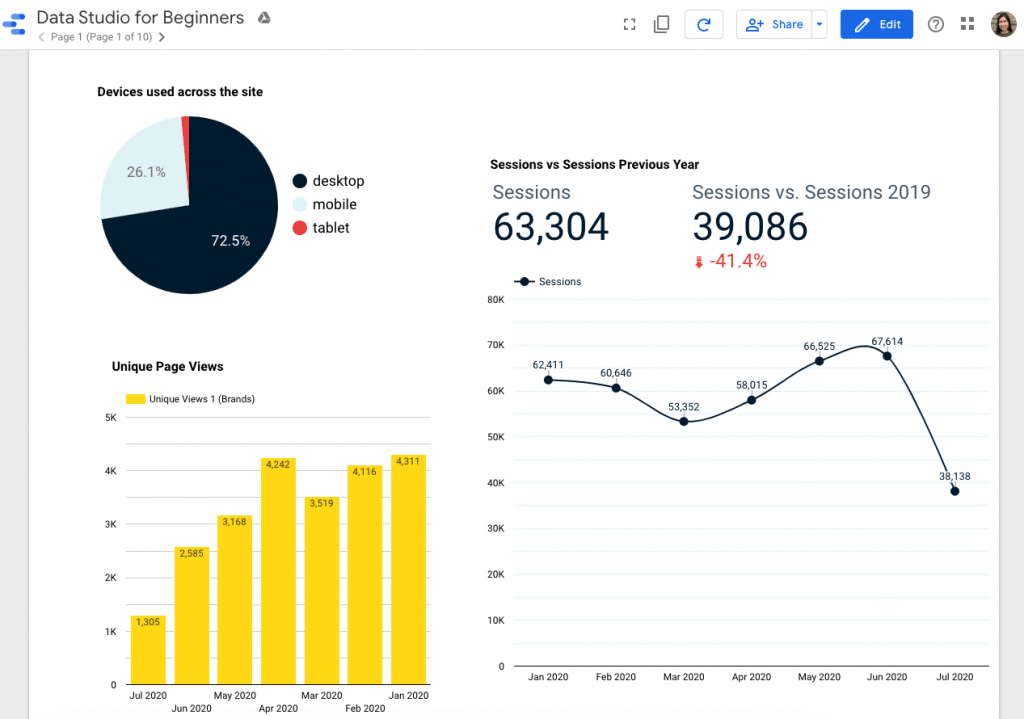Open the Page 1 of 10 selector
Viewport: 1024px width, 719px height.
click(x=101, y=37)
